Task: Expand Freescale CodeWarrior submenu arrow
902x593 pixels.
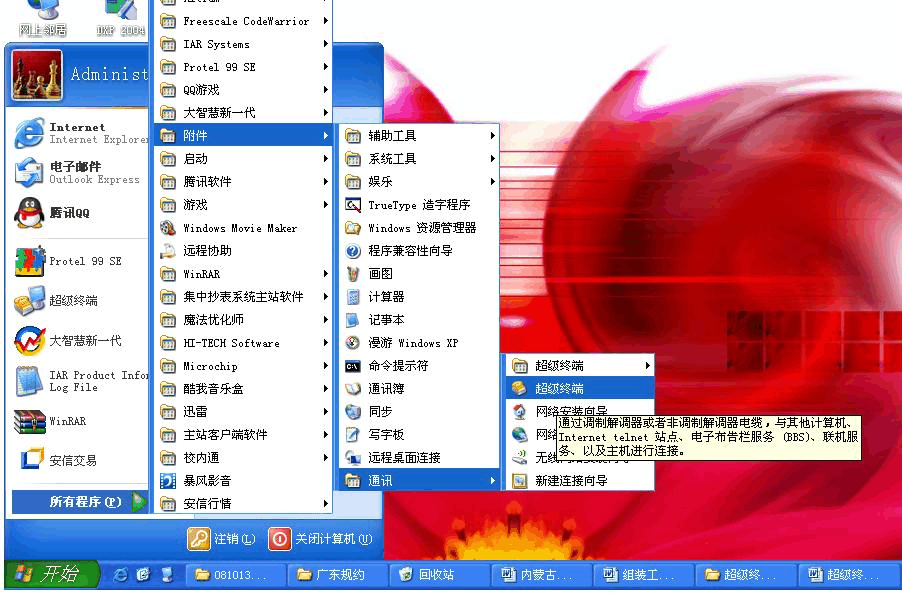Action: tap(326, 21)
